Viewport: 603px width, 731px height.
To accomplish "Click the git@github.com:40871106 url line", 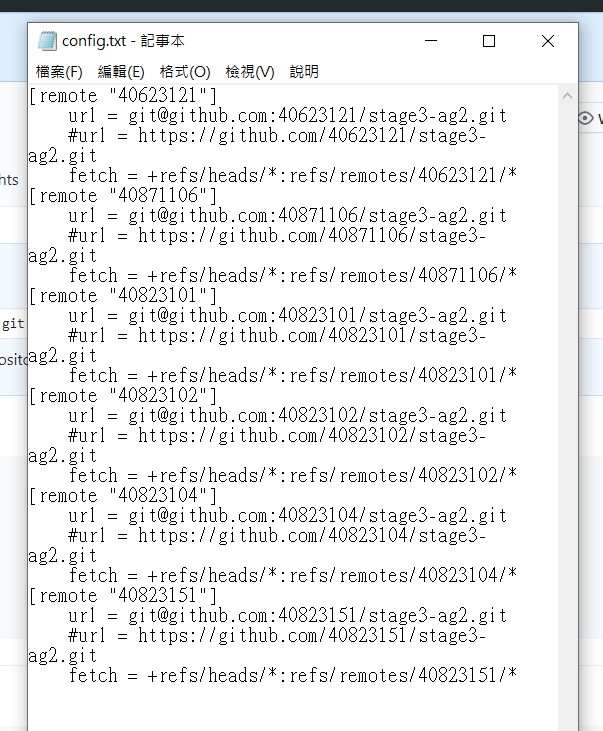I will 288,215.
